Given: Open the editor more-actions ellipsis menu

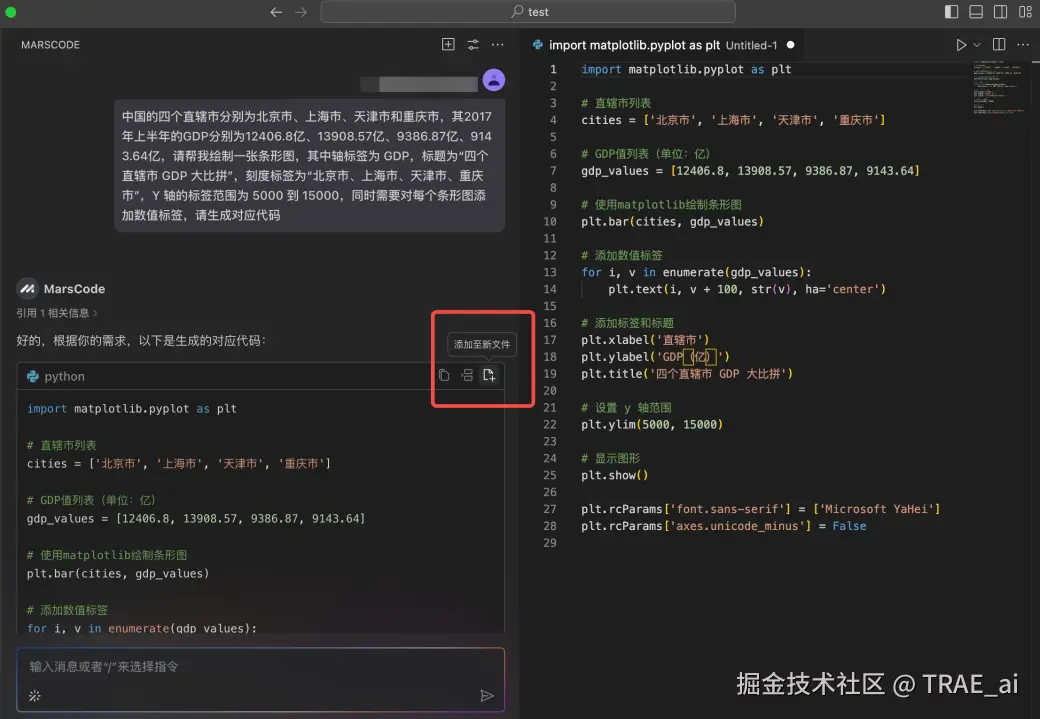Looking at the screenshot, I should pyautogui.click(x=1023, y=44).
